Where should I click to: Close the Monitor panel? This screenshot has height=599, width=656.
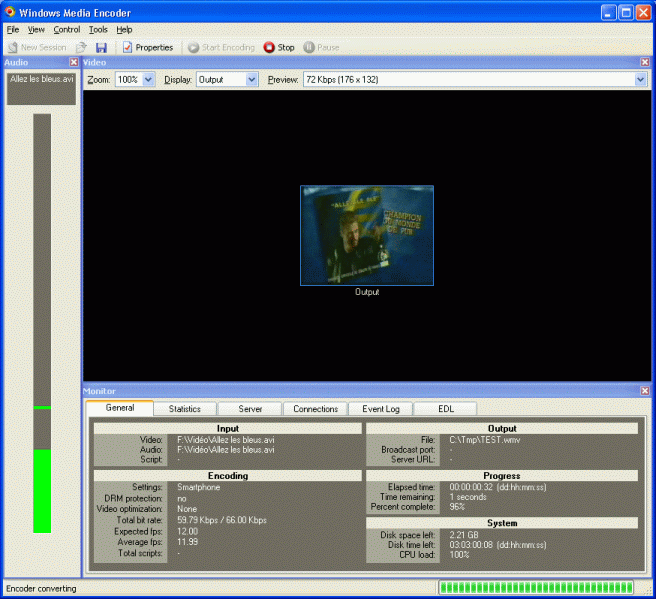pyautogui.click(x=645, y=391)
